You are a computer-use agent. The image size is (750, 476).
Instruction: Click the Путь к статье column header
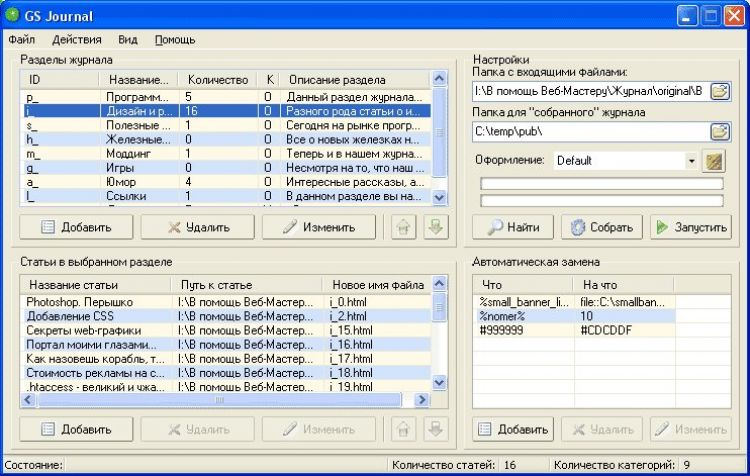pos(246,285)
